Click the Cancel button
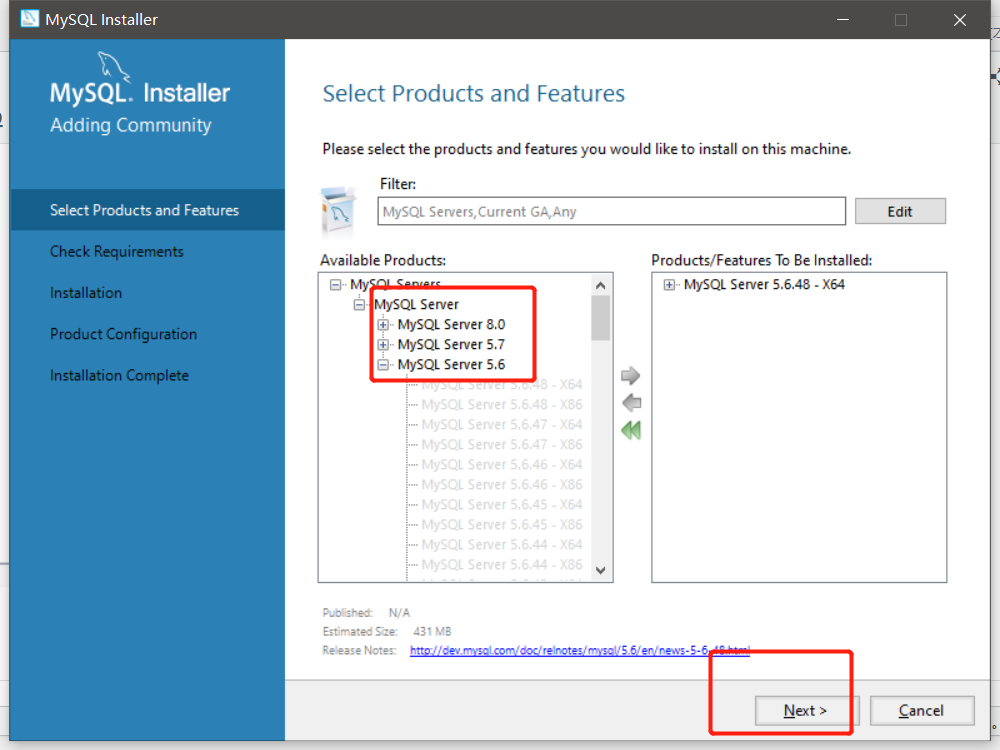The height and width of the screenshot is (750, 1000). (x=922, y=710)
